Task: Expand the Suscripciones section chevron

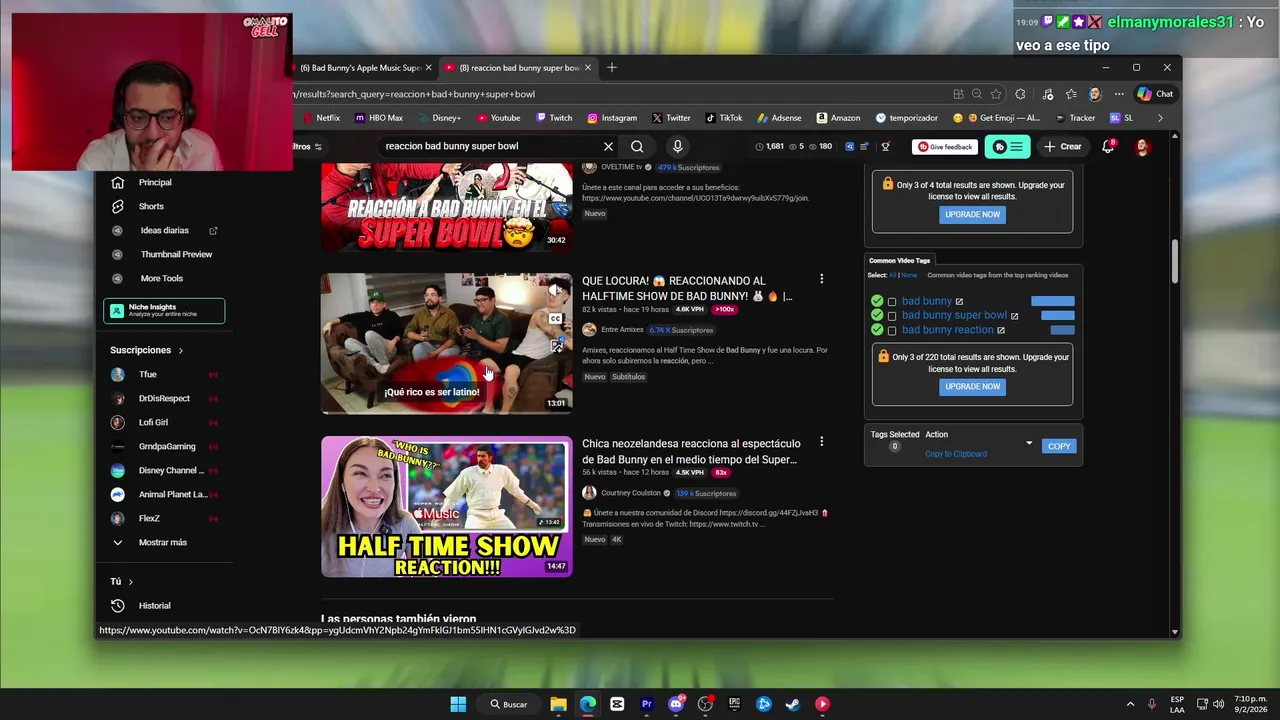Action: (180, 351)
